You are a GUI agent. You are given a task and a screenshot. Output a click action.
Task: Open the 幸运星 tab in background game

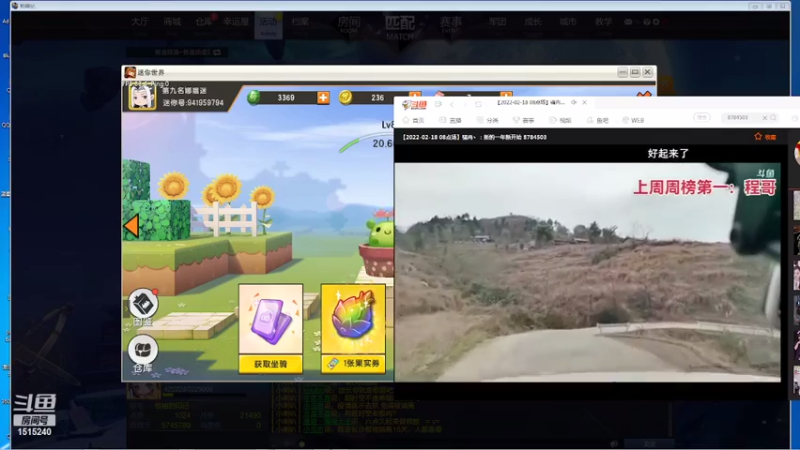[236, 24]
